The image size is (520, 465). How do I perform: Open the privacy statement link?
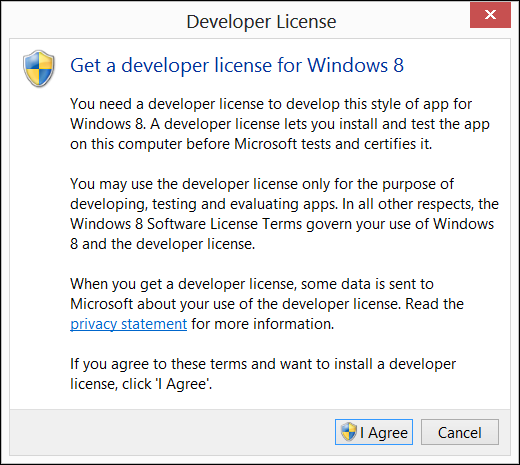pyautogui.click(x=128, y=324)
